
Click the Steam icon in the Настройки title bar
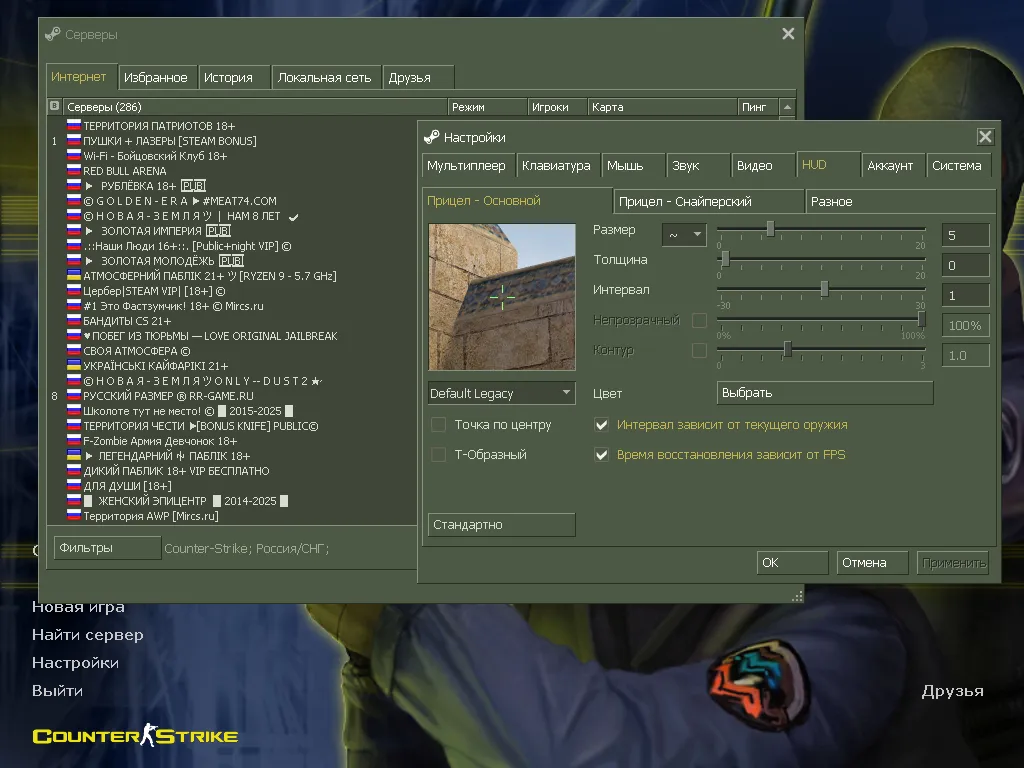point(432,137)
